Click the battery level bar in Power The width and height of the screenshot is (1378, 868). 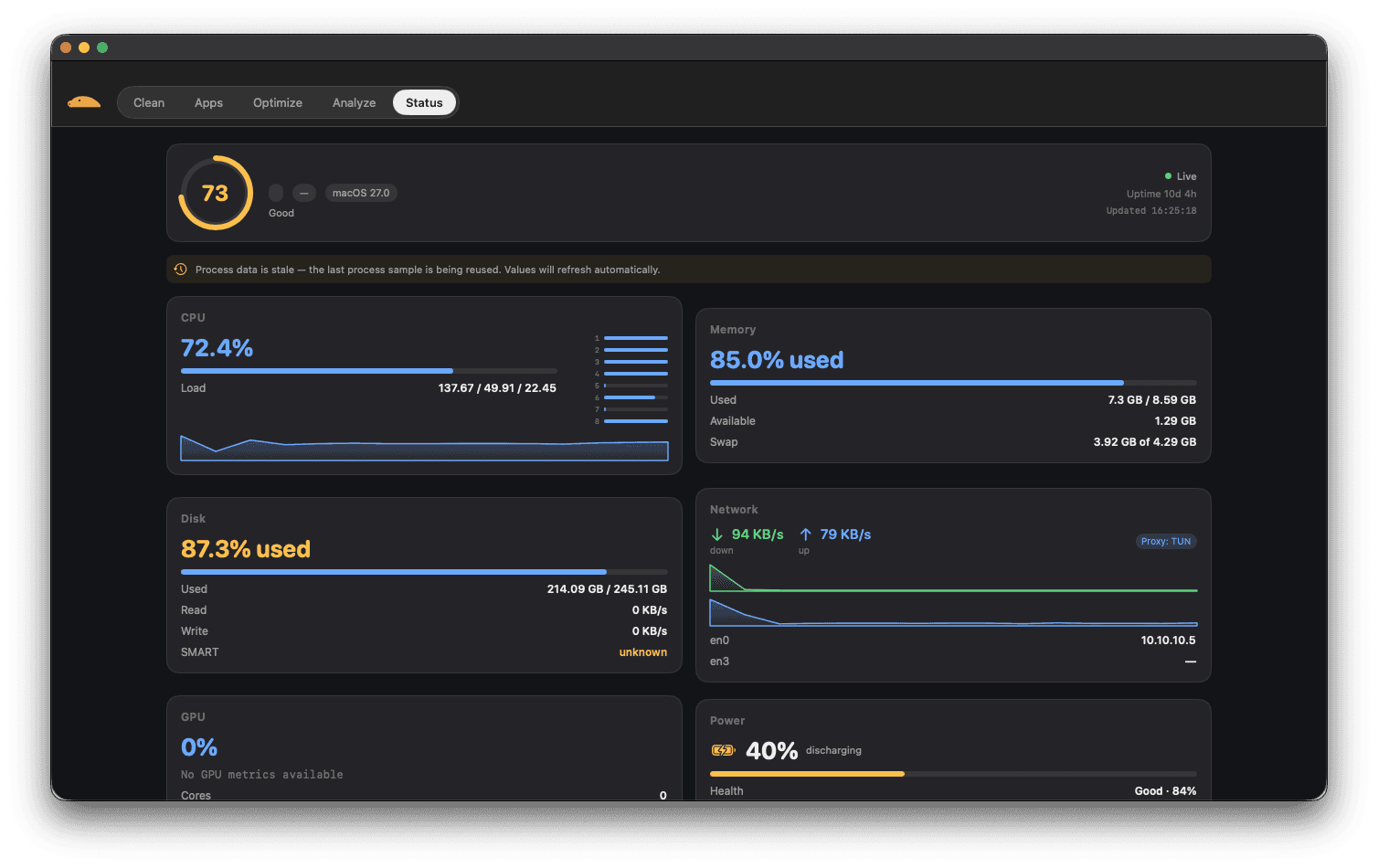[x=953, y=774]
